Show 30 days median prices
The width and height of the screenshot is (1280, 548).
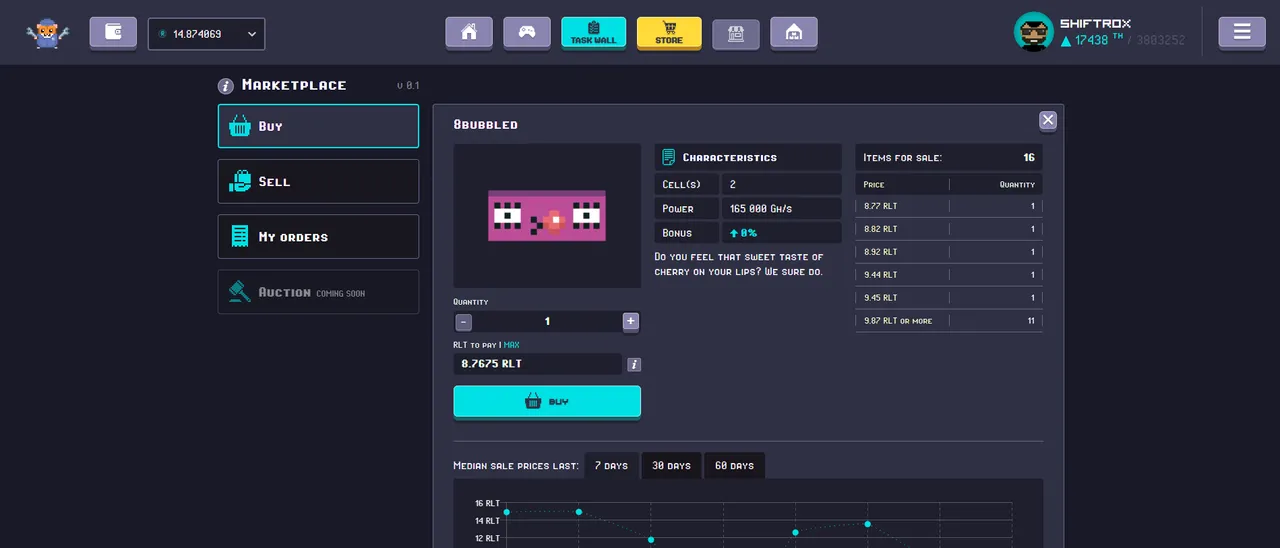[x=671, y=466]
